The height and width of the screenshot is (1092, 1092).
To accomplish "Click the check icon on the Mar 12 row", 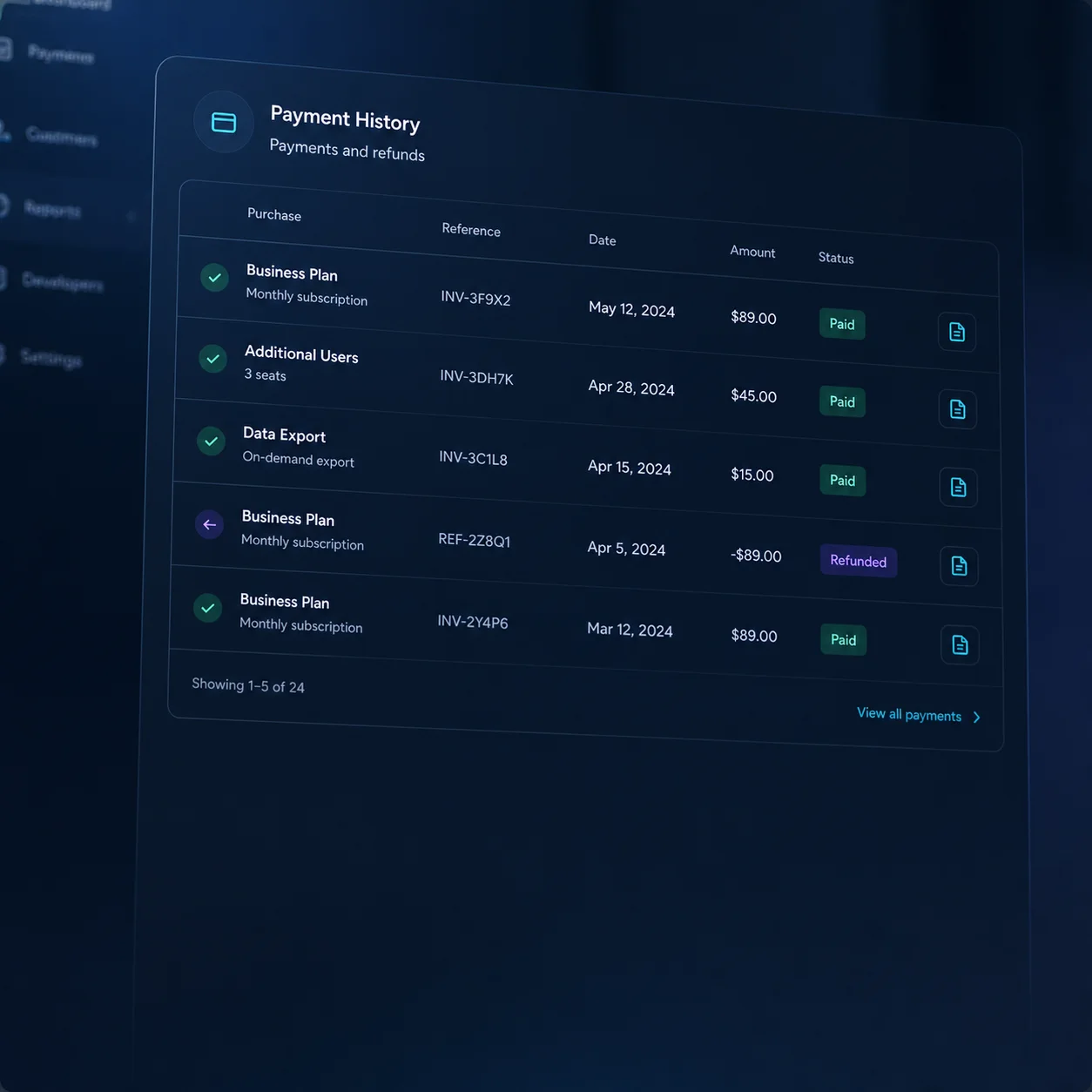I will pos(207,608).
